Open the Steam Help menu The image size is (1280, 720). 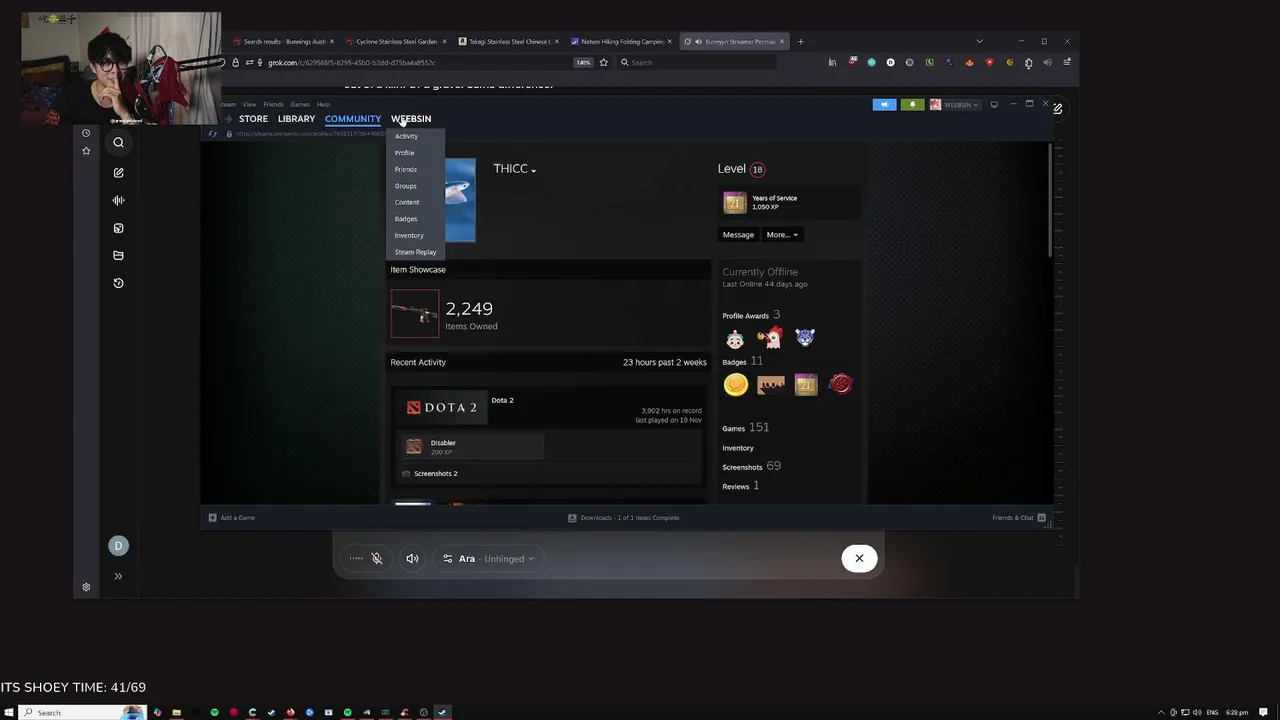point(323,104)
